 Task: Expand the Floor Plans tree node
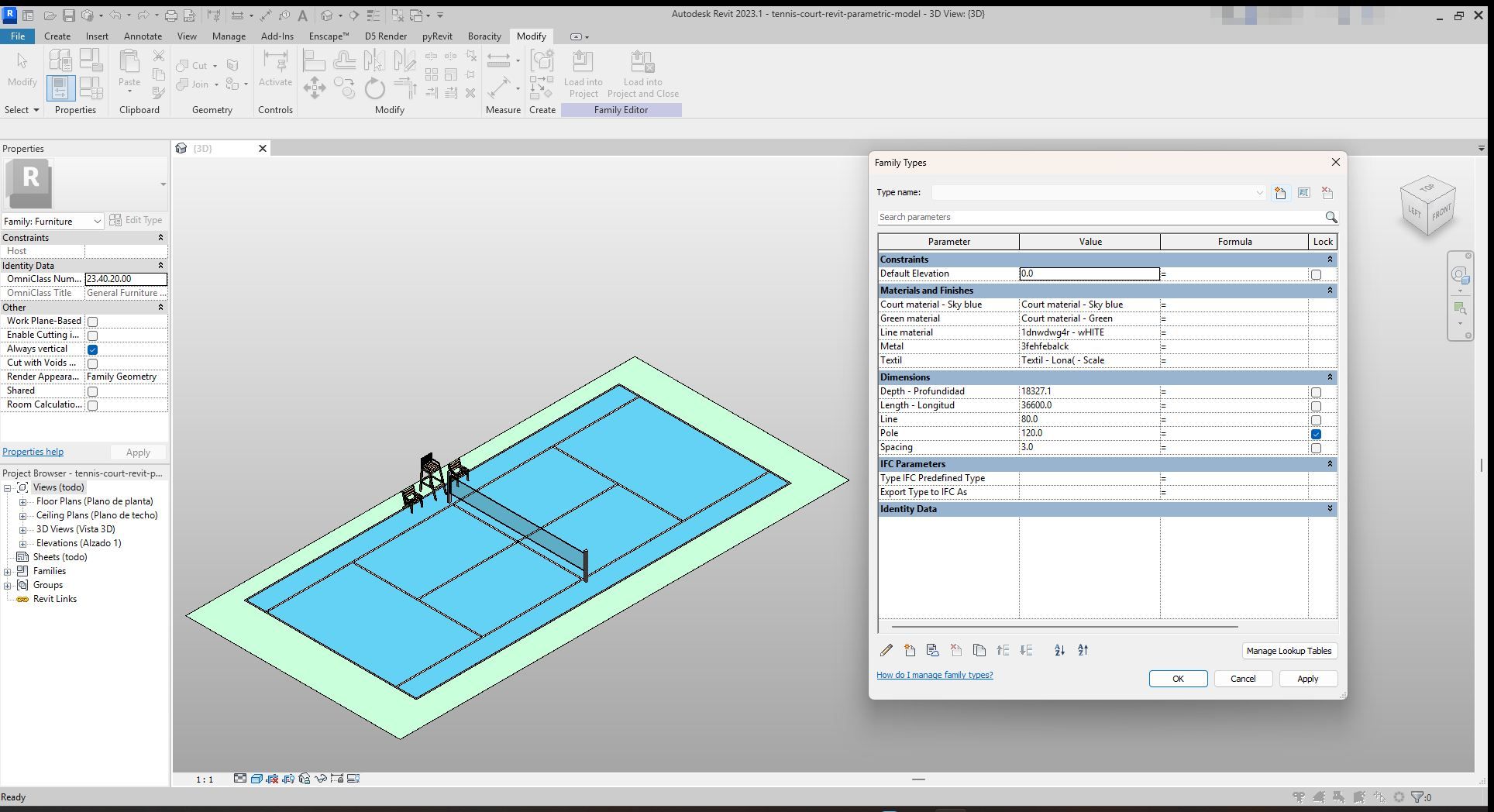point(23,502)
